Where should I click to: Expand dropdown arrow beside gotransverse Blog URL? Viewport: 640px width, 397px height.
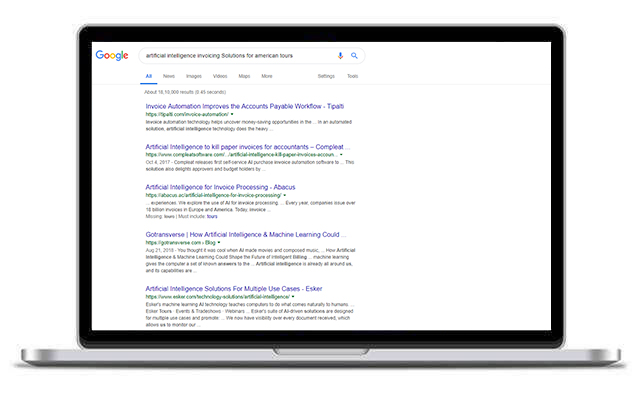219,242
